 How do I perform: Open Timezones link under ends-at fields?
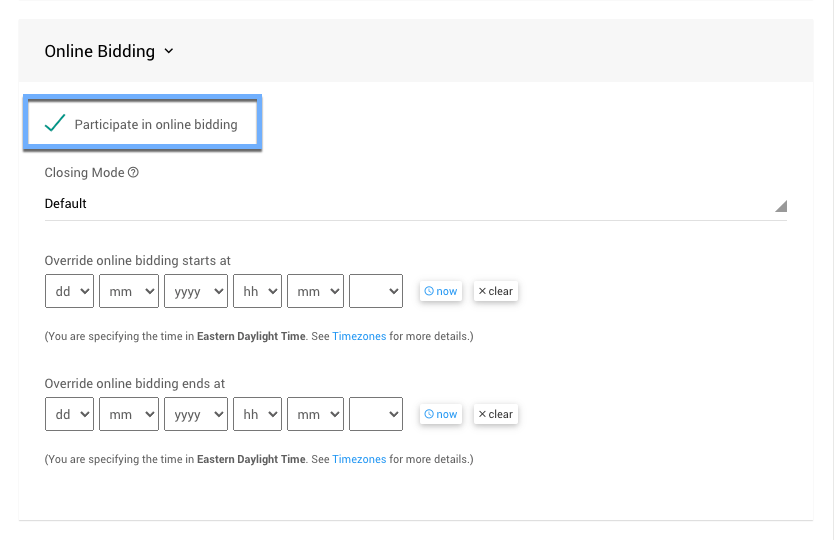[359, 460]
